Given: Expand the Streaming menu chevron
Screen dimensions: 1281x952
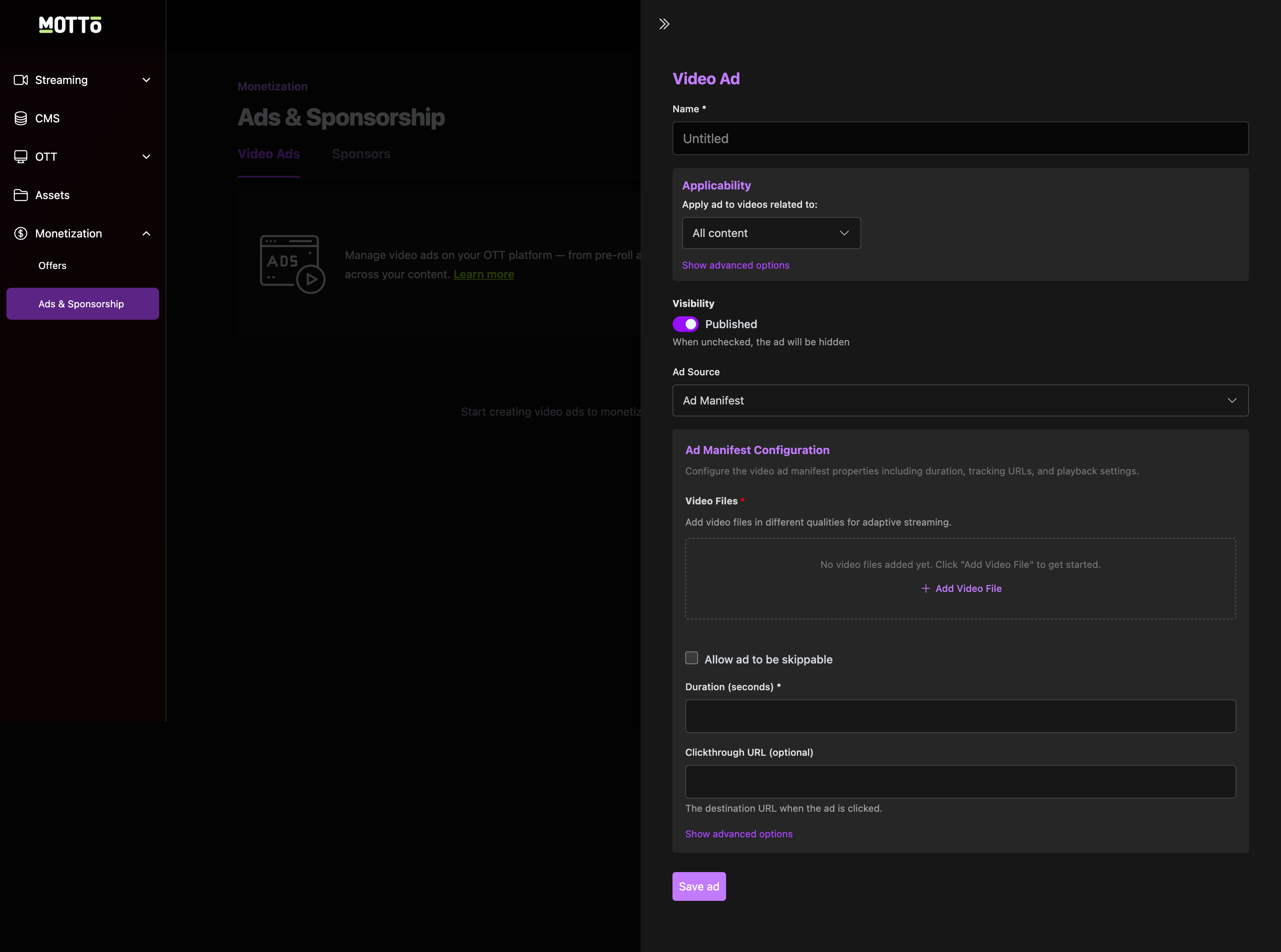Looking at the screenshot, I should point(146,80).
